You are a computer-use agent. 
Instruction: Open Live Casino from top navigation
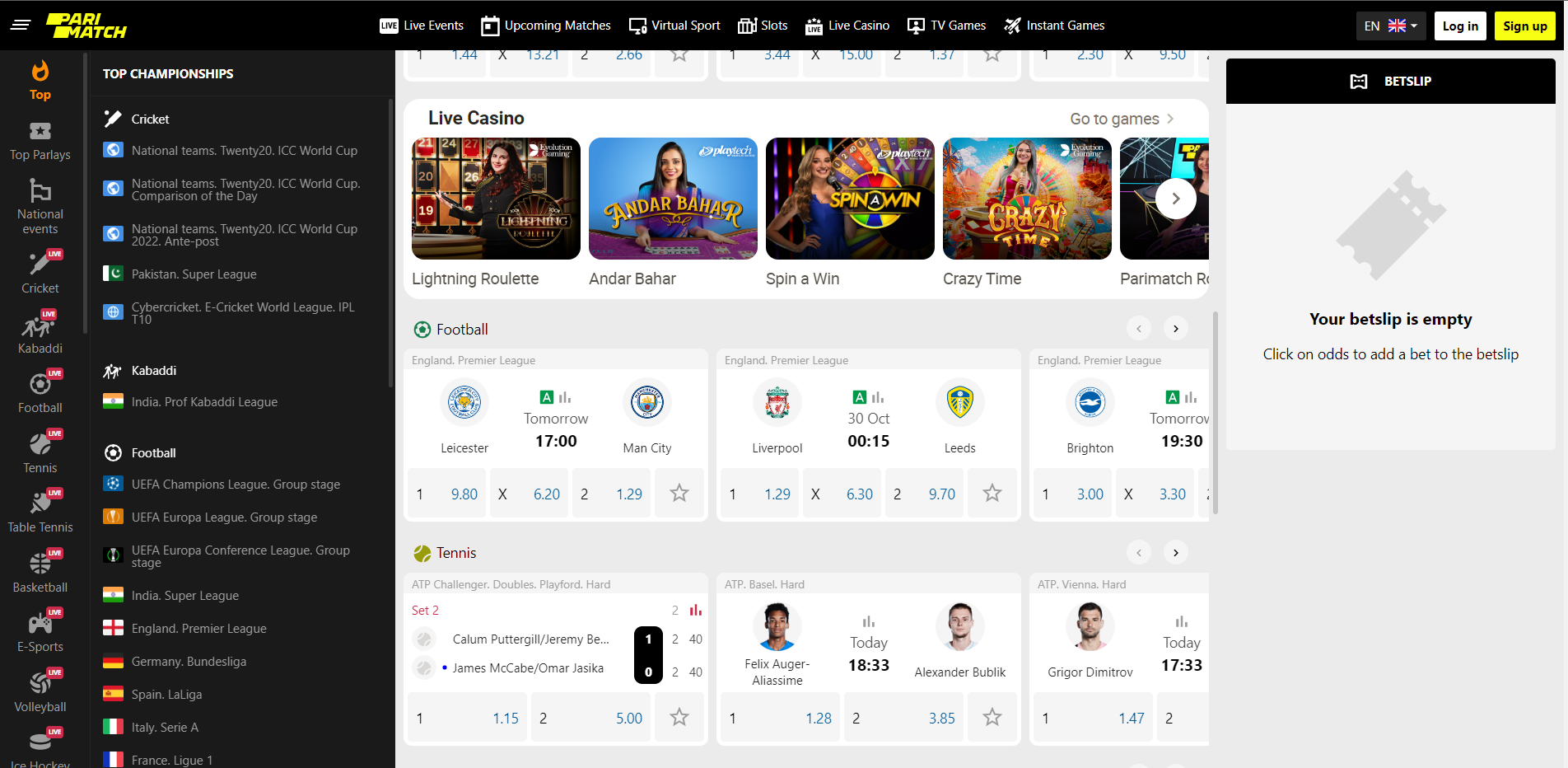[847, 26]
